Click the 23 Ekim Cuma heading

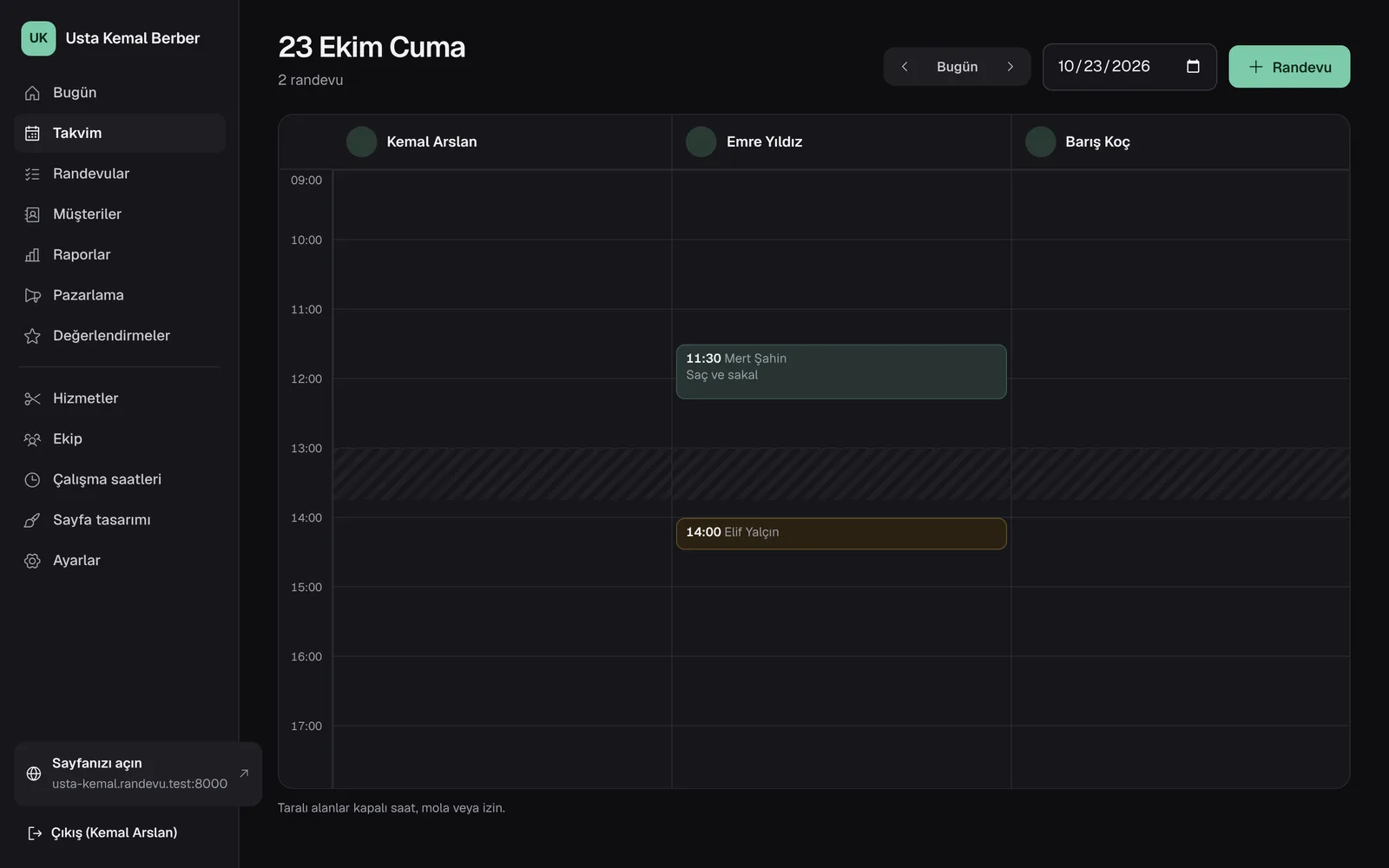pyautogui.click(x=372, y=47)
